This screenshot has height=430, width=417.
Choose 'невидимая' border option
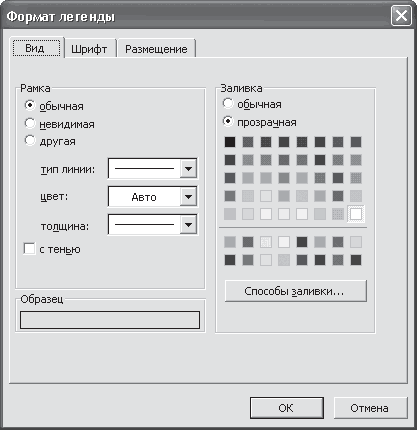30,124
